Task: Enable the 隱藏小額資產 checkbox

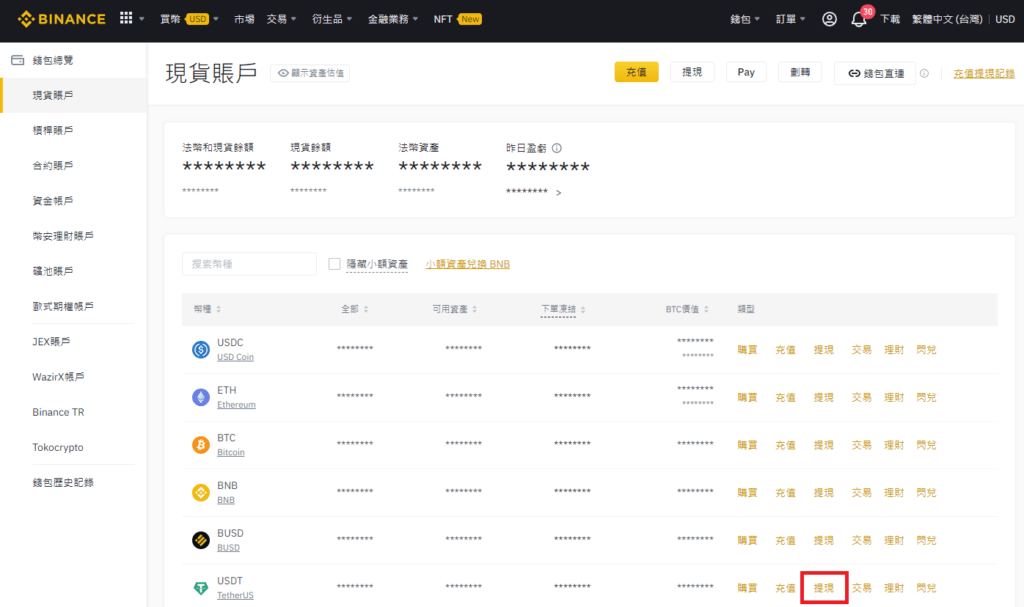Action: (335, 263)
